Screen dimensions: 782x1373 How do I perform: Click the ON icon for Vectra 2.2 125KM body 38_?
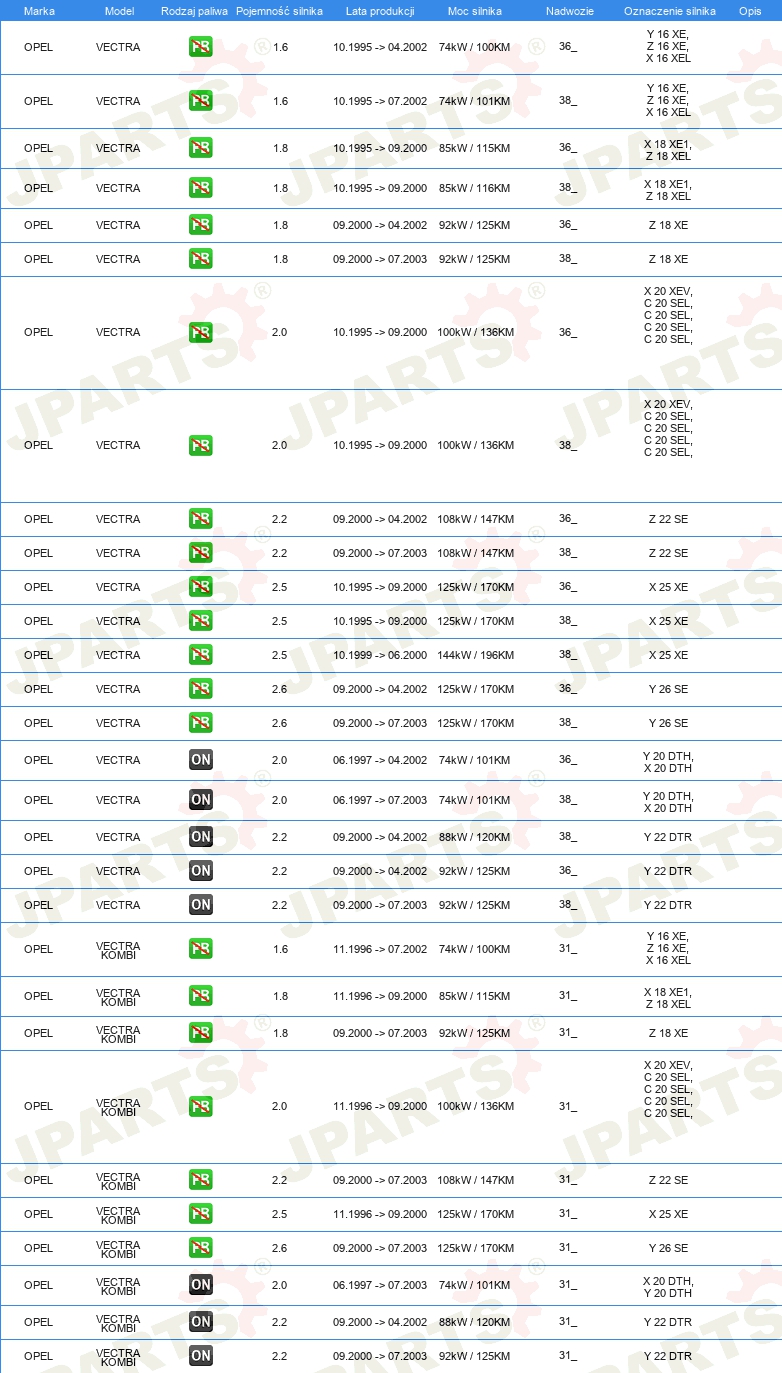click(201, 904)
